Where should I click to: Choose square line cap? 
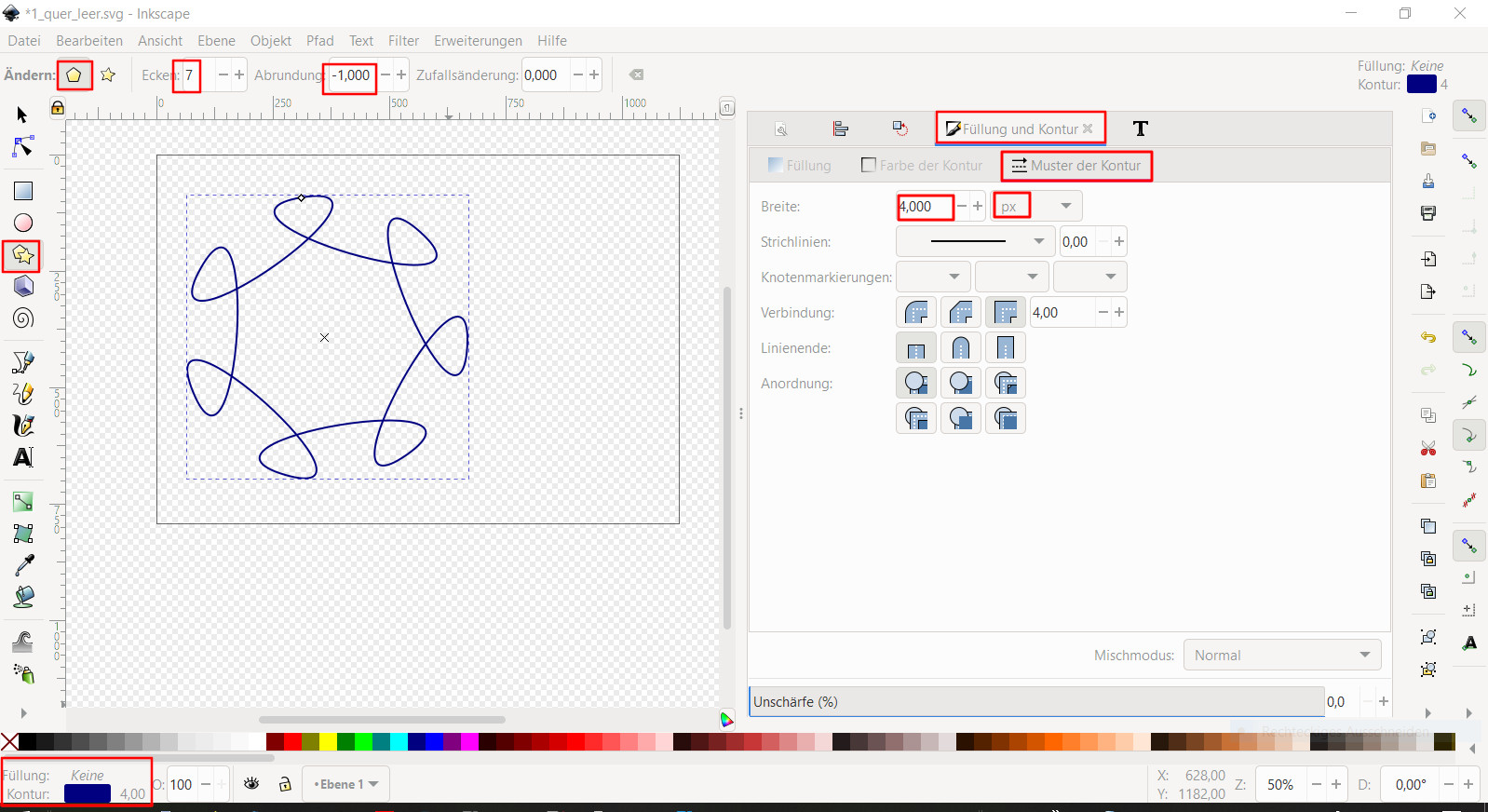click(1006, 347)
